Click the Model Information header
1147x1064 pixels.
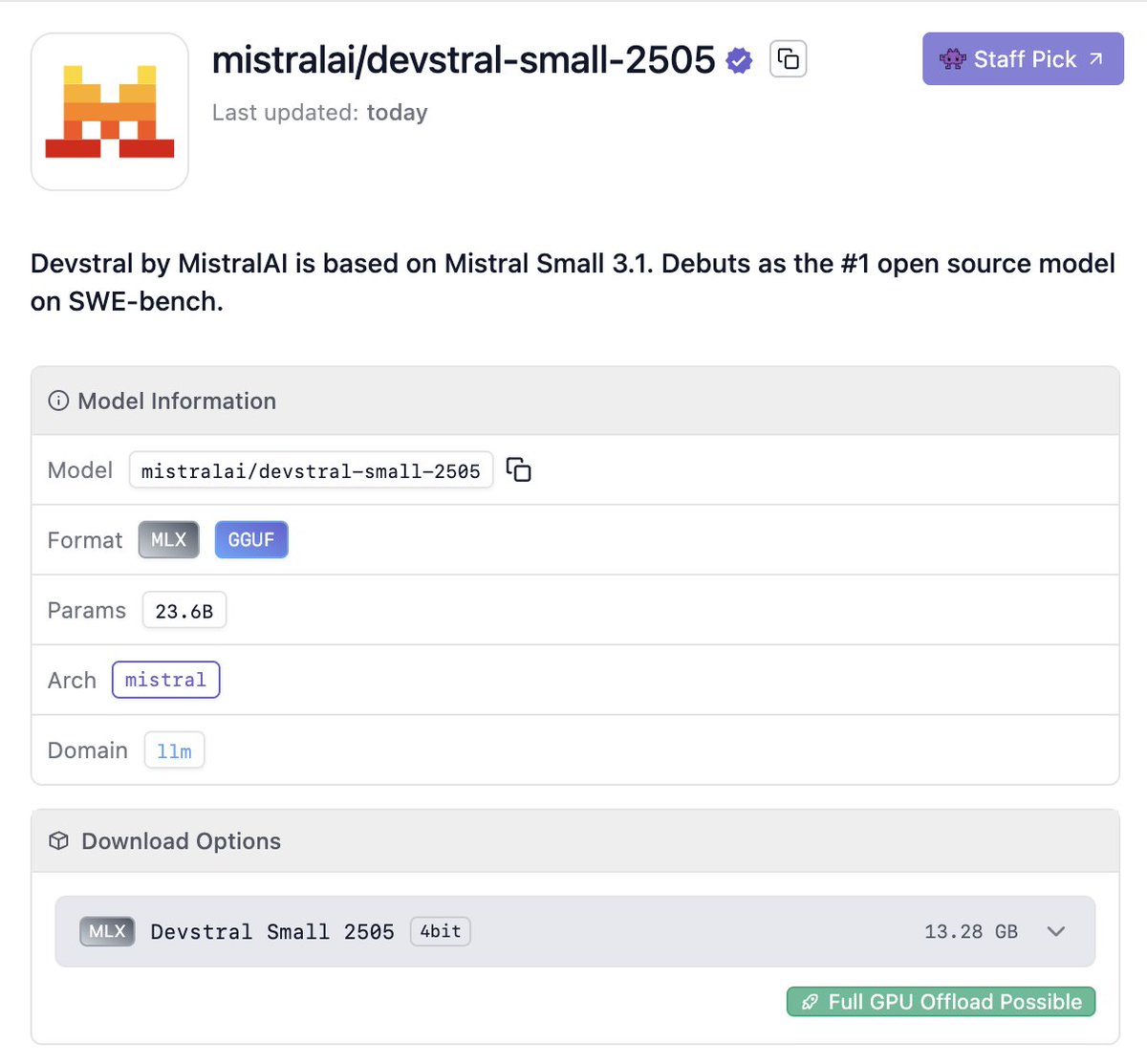pyautogui.click(x=176, y=401)
